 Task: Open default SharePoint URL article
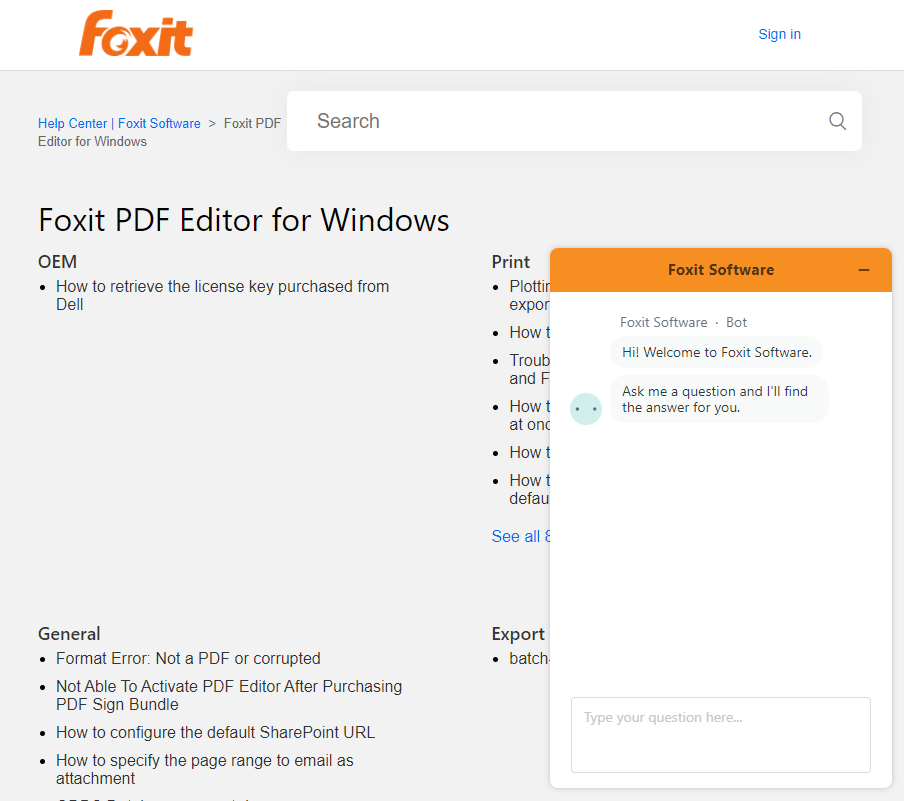(x=215, y=732)
